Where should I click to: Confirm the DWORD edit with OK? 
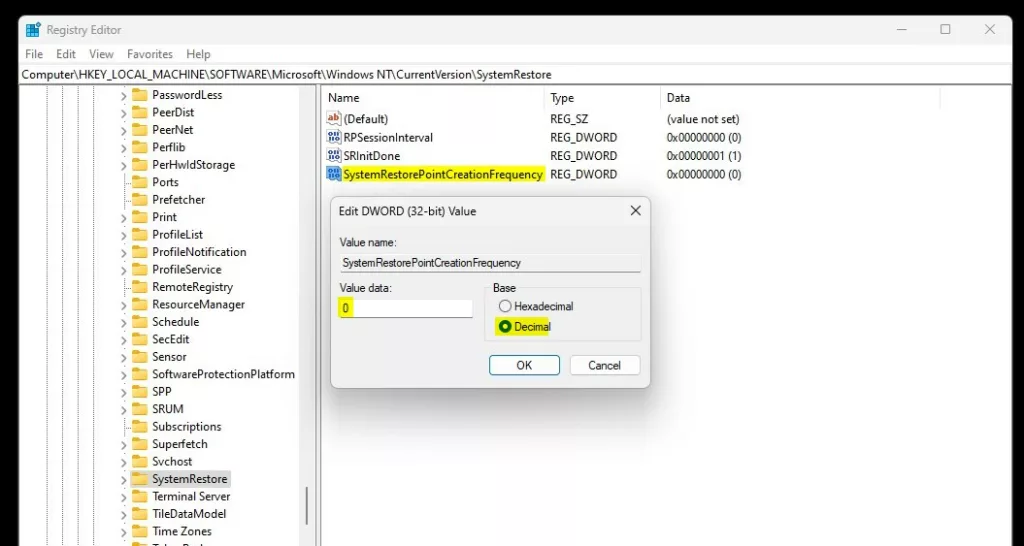524,365
